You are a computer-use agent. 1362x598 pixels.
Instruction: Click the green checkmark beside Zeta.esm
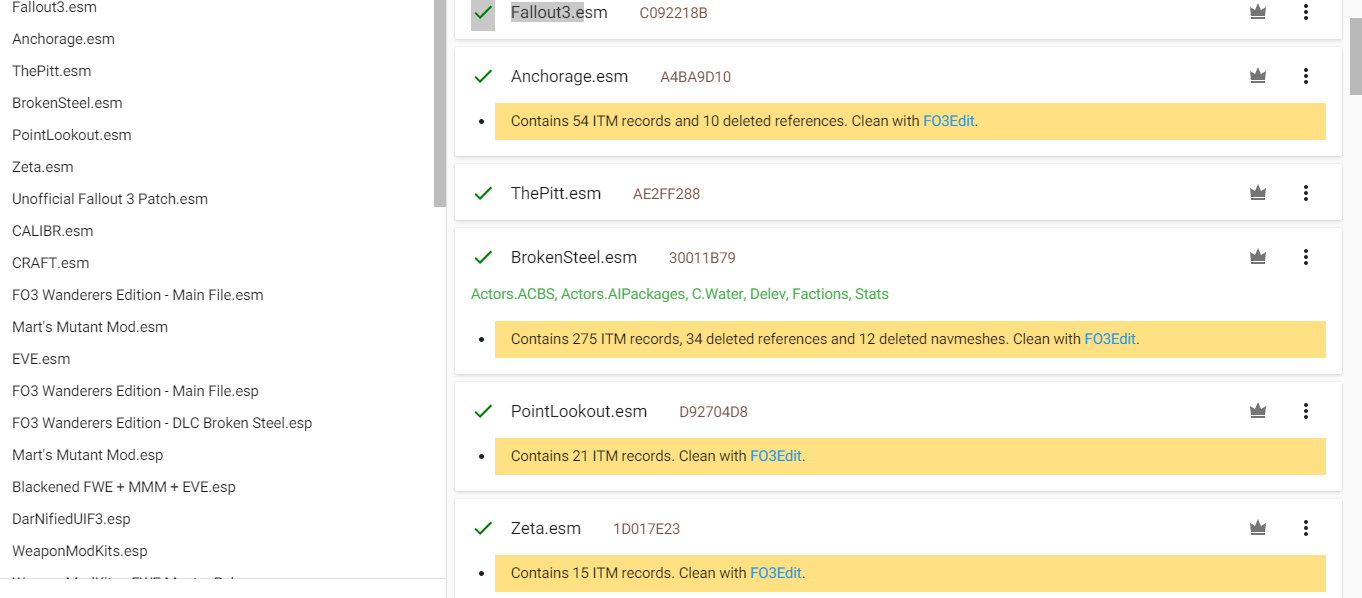(x=483, y=528)
